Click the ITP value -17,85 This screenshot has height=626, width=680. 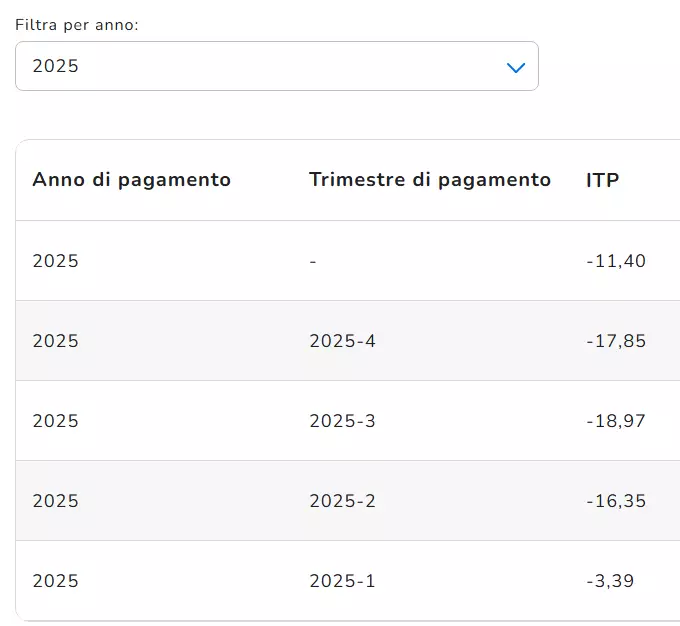tap(616, 341)
